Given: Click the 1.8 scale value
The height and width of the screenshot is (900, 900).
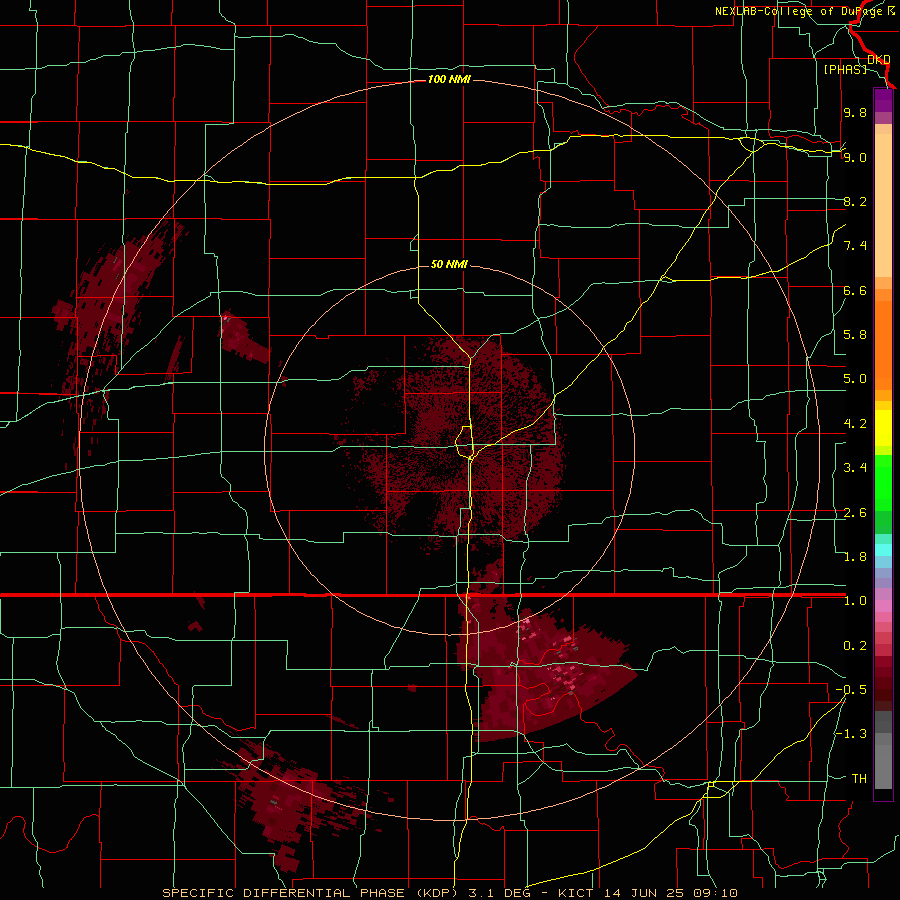Looking at the screenshot, I should pyautogui.click(x=855, y=557).
